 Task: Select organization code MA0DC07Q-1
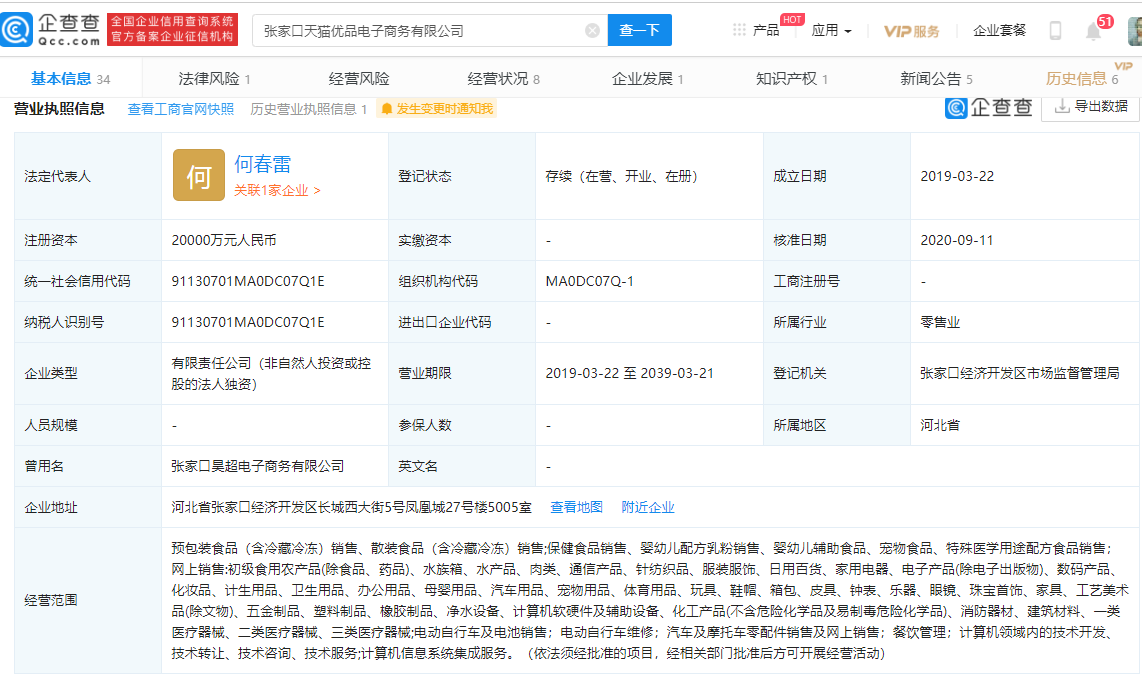click(x=589, y=281)
